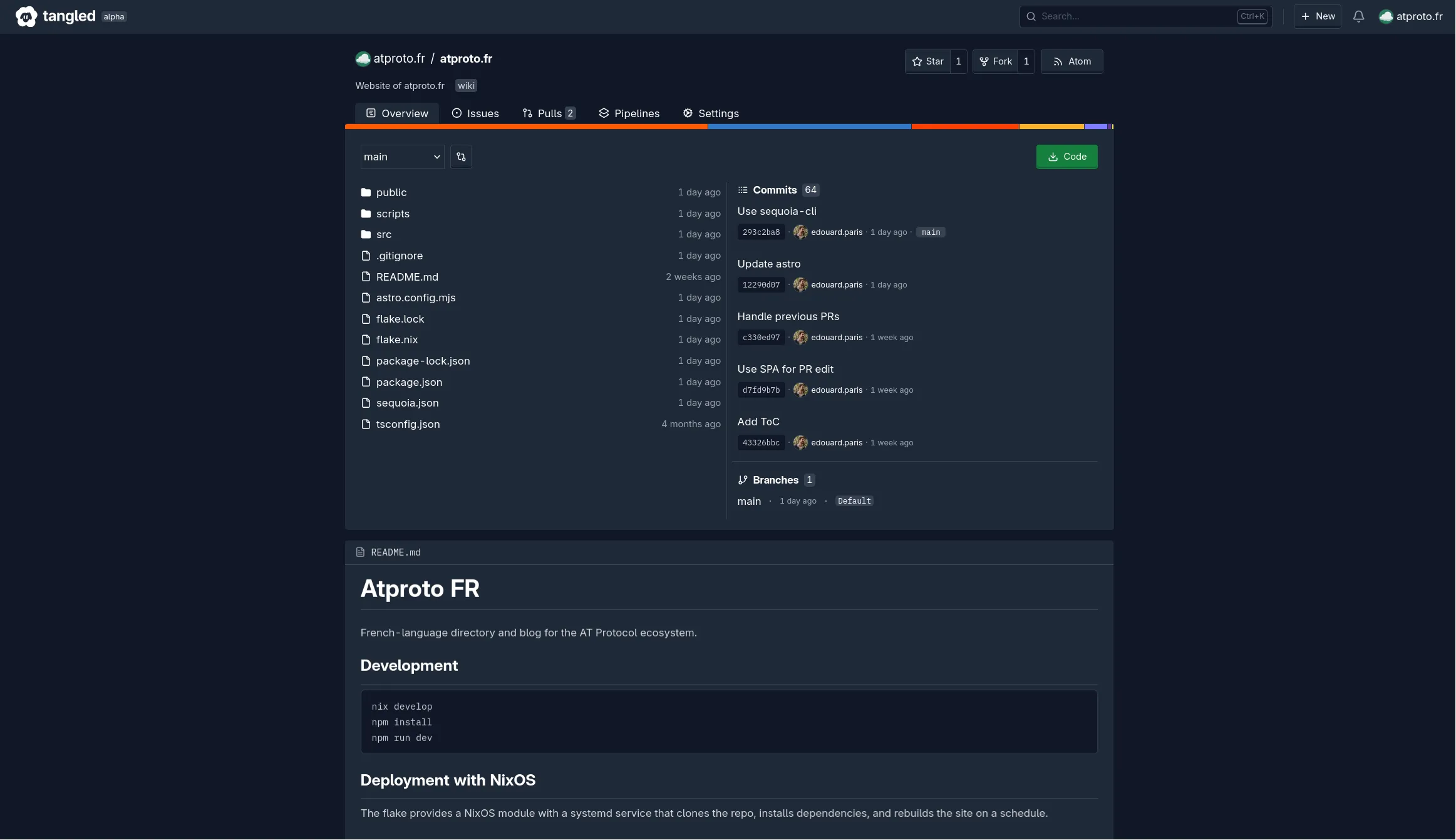Open the public folder

point(391,192)
